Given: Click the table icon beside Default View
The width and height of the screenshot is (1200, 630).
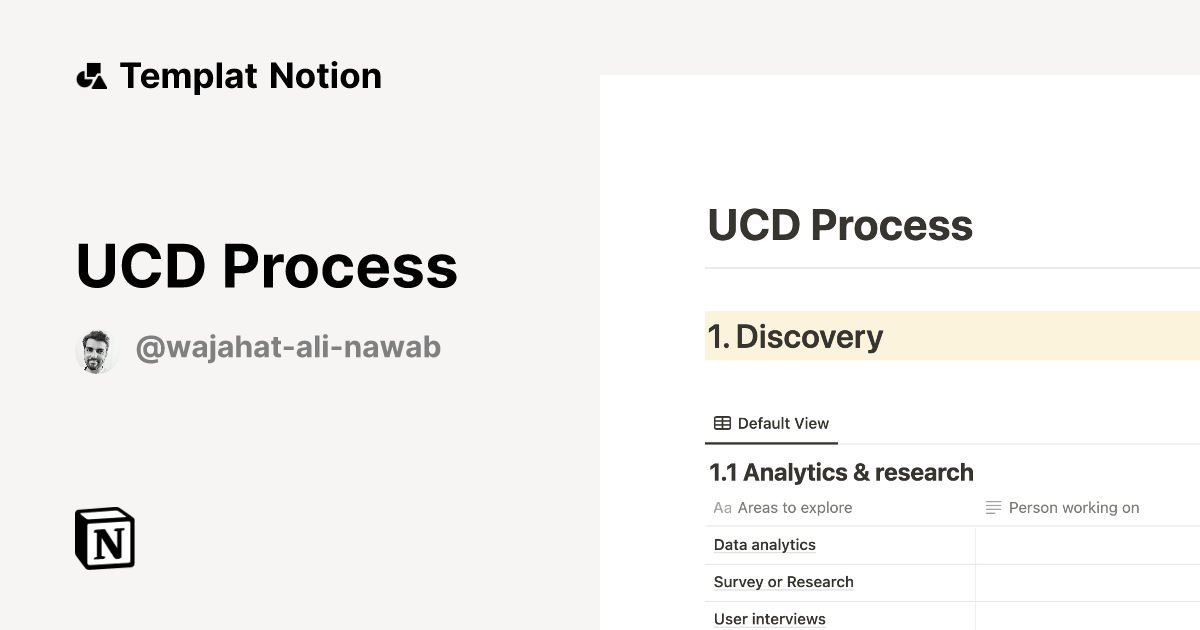Looking at the screenshot, I should pyautogui.click(x=720, y=423).
